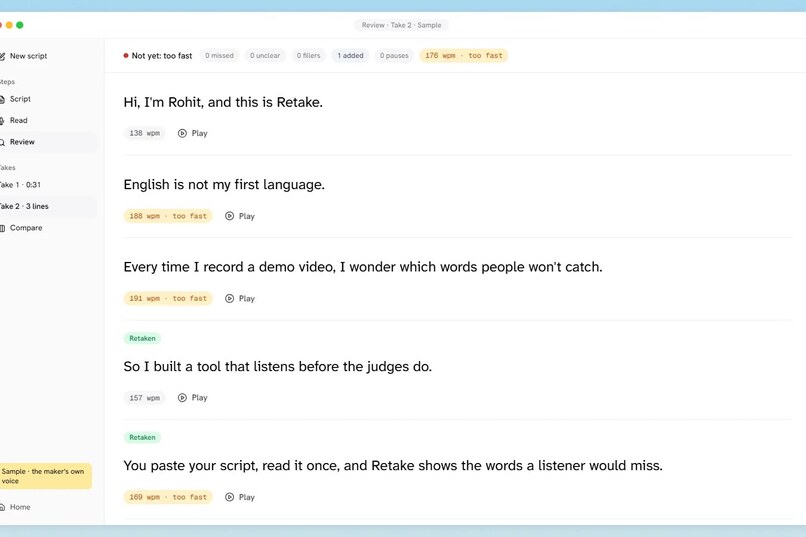Click the Not yet: too fast status

tap(157, 55)
